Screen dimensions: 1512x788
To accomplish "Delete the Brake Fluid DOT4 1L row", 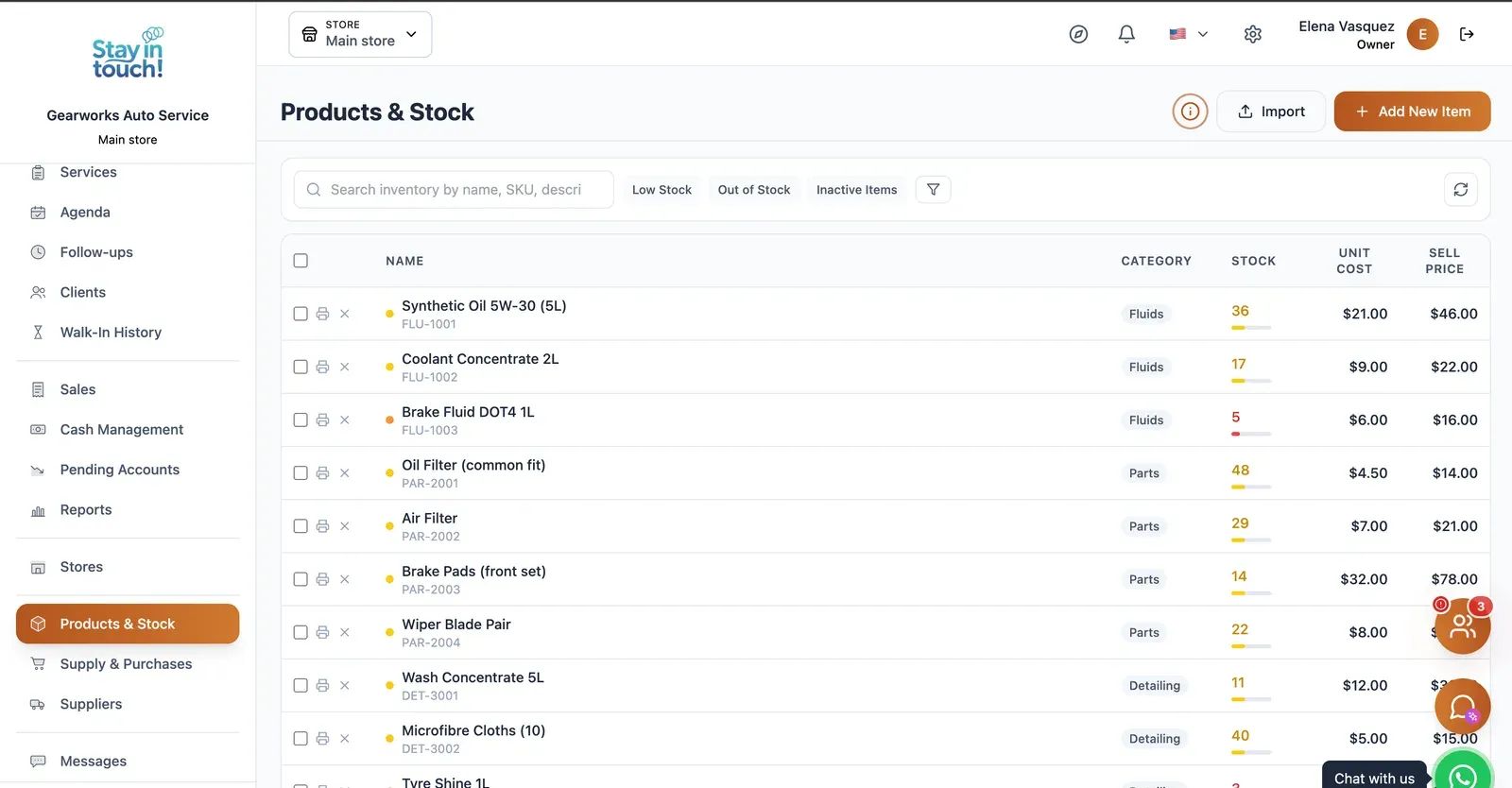I will coord(345,420).
